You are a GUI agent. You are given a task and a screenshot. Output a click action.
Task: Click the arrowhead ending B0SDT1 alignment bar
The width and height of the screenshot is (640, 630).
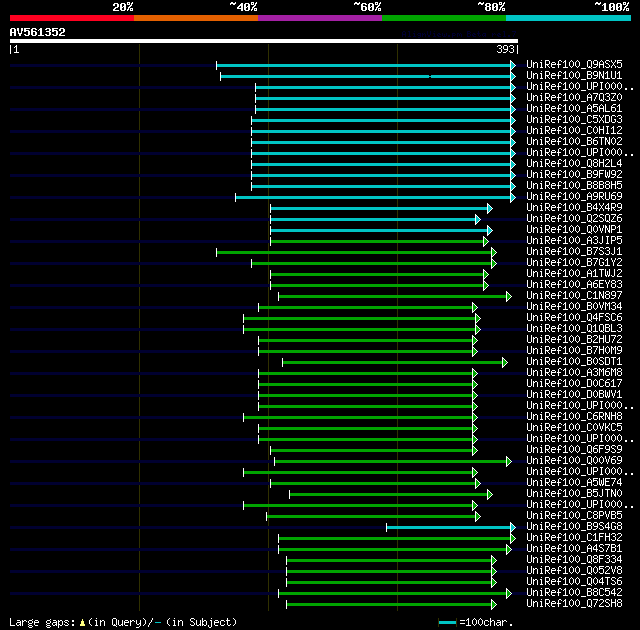[x=505, y=362]
